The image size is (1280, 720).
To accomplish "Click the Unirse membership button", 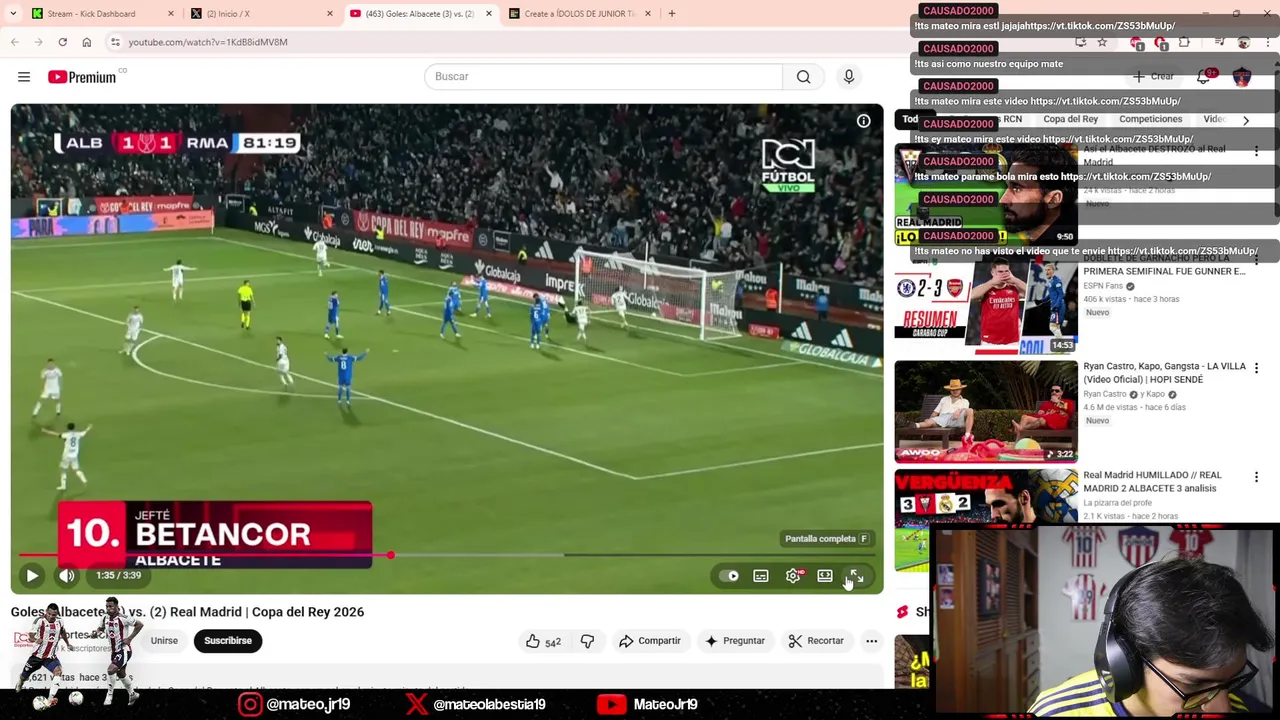I will (x=164, y=641).
